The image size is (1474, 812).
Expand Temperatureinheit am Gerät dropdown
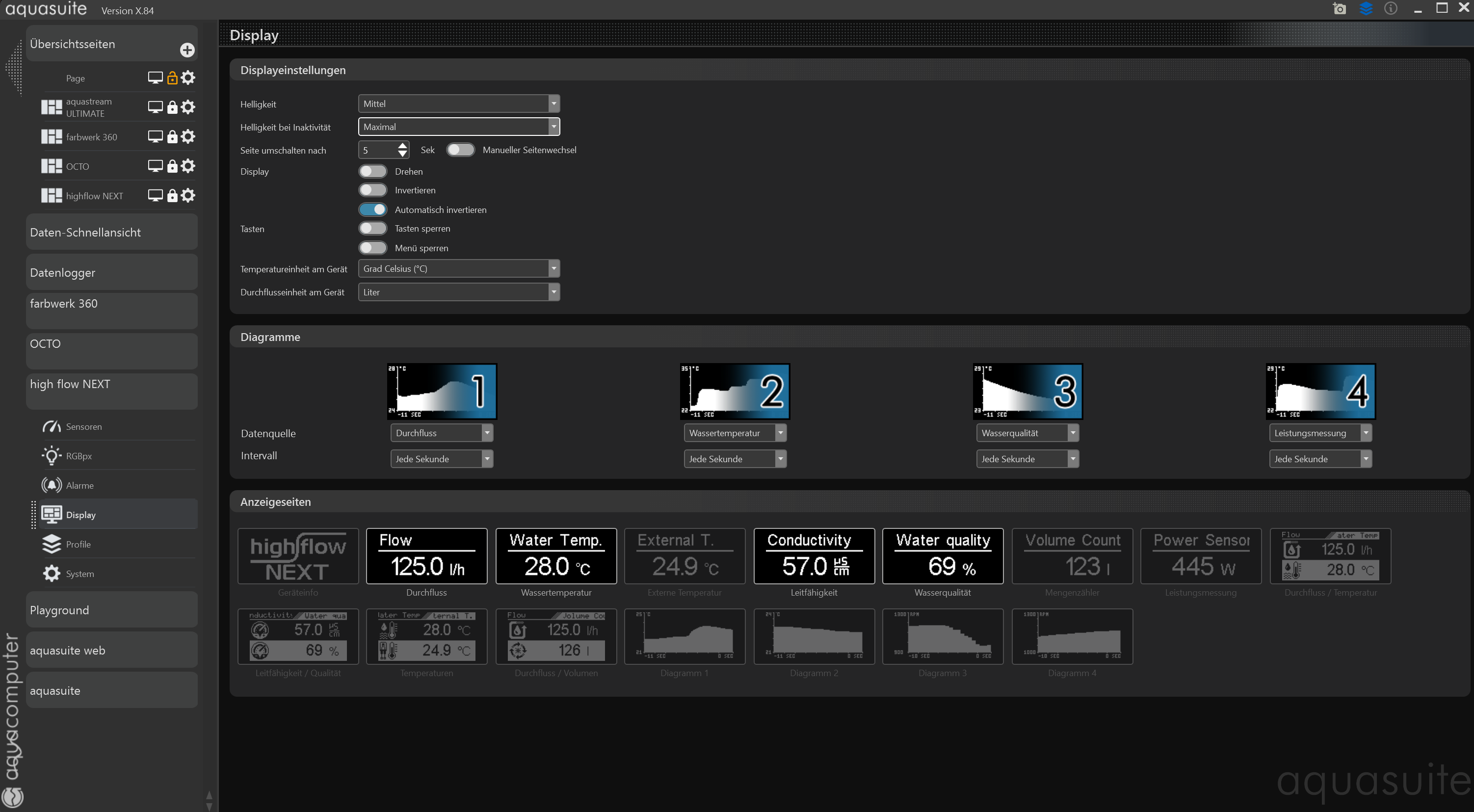459,268
